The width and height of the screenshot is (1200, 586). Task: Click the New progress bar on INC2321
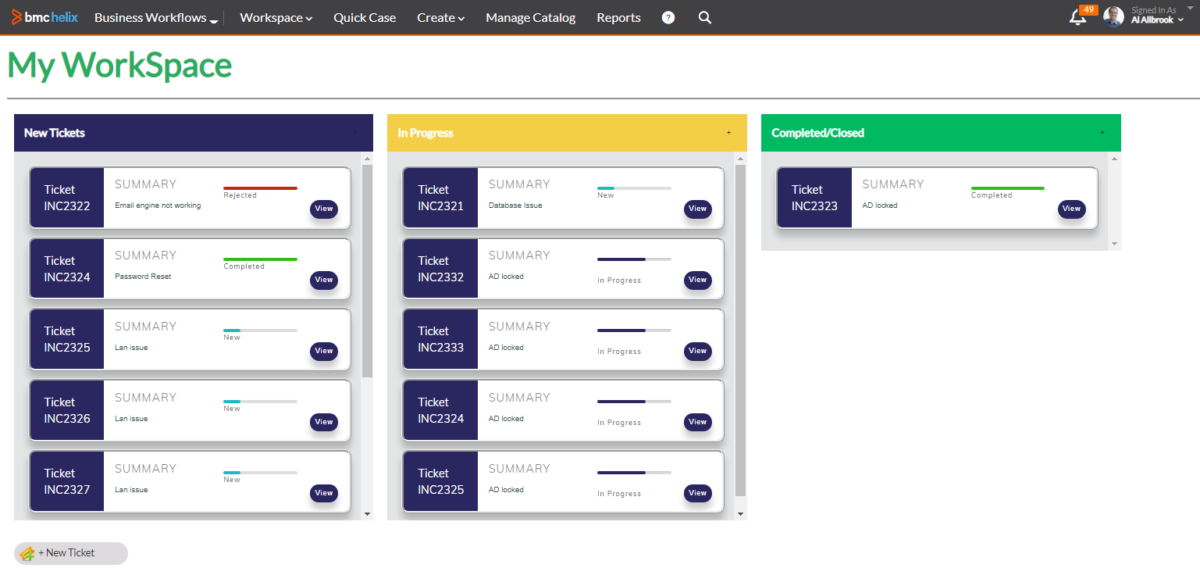pos(634,188)
